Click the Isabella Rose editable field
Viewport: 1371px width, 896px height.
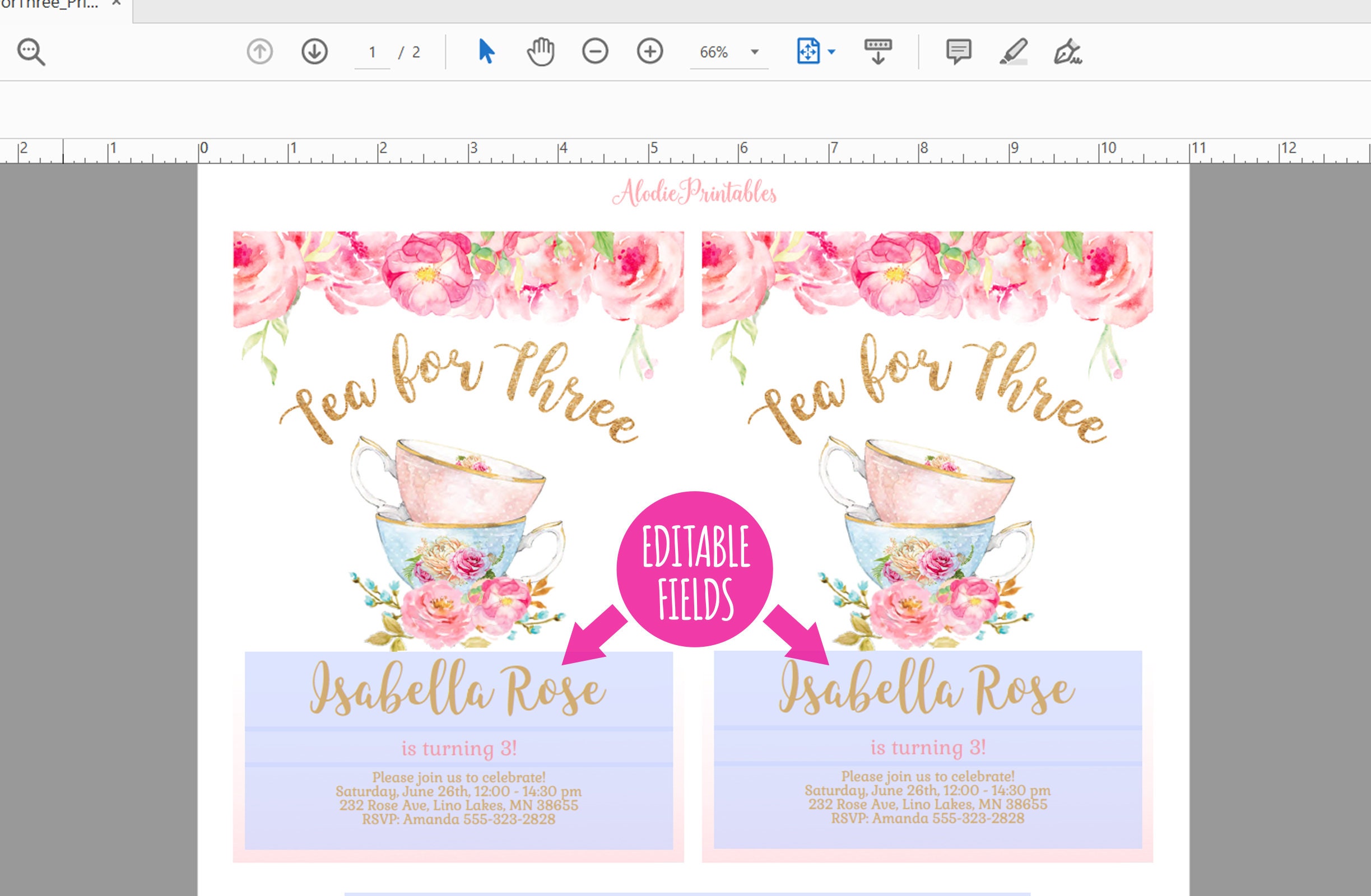(x=455, y=691)
